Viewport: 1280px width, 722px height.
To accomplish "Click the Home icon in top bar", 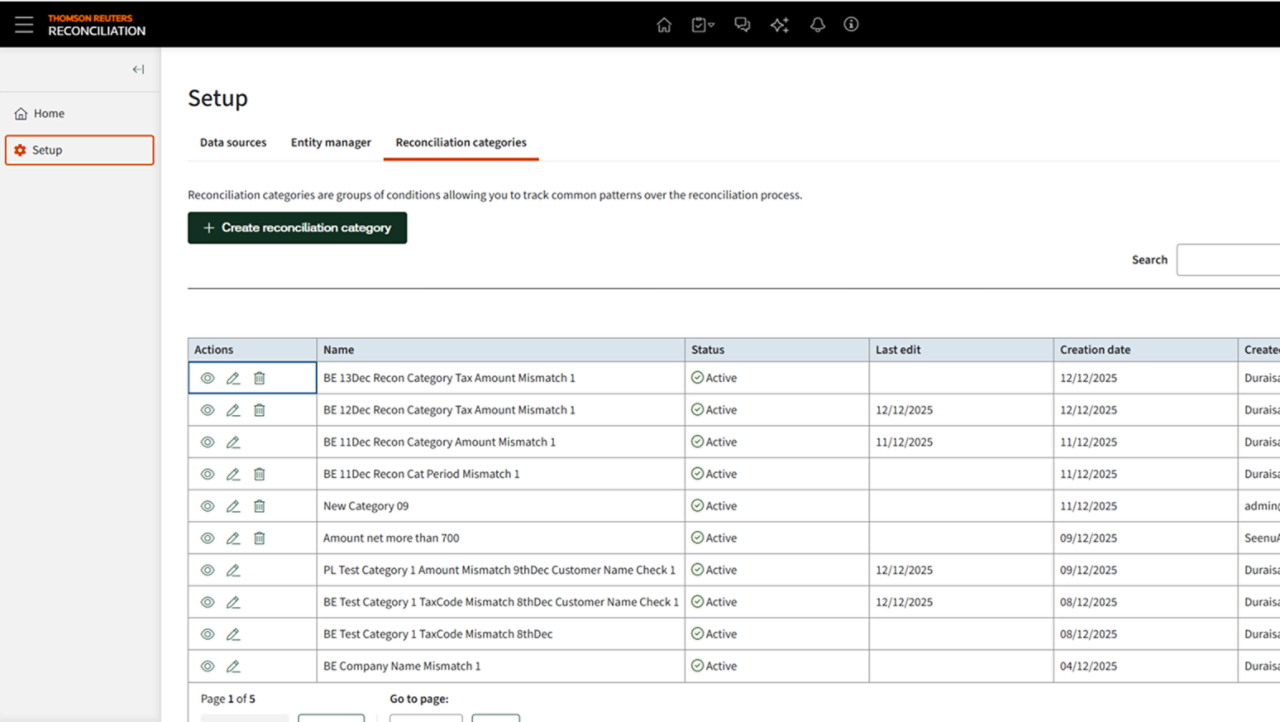I will [x=664, y=25].
